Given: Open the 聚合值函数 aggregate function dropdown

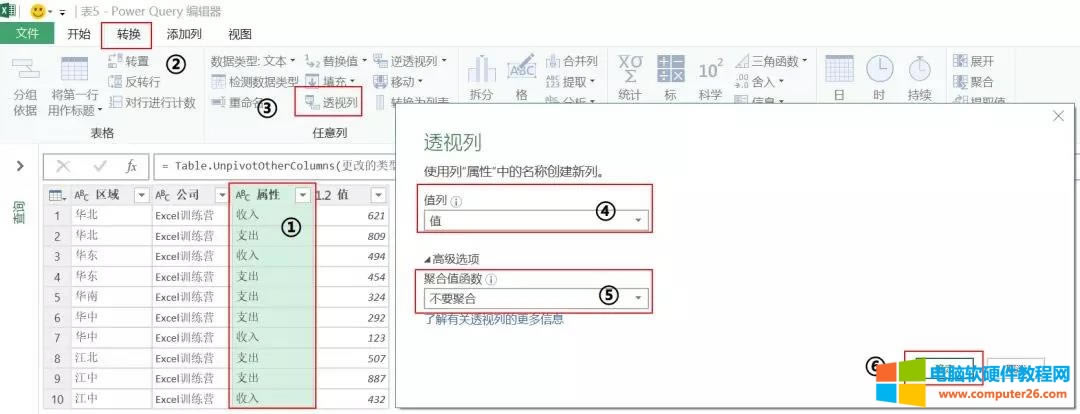Looking at the screenshot, I should pos(638,298).
